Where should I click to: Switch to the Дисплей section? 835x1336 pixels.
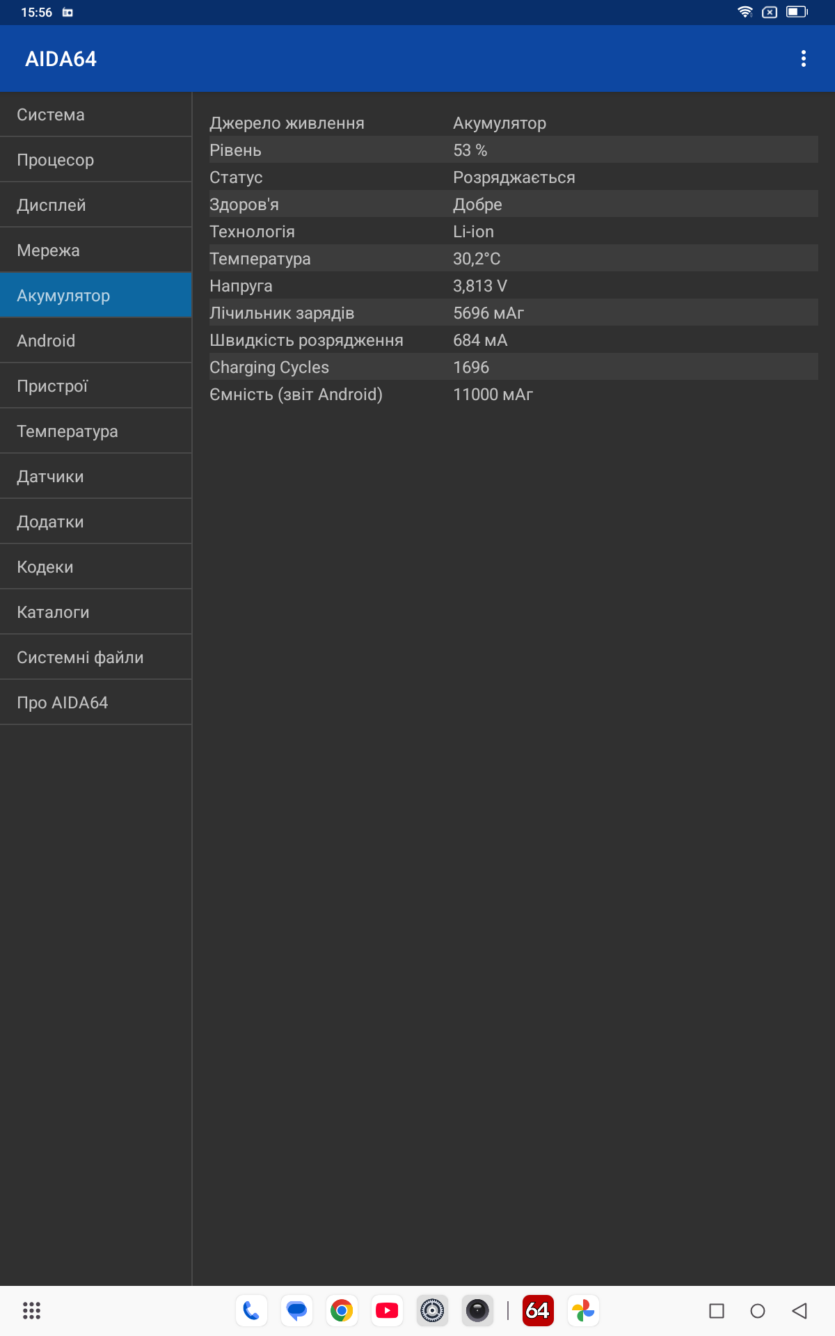[96, 205]
